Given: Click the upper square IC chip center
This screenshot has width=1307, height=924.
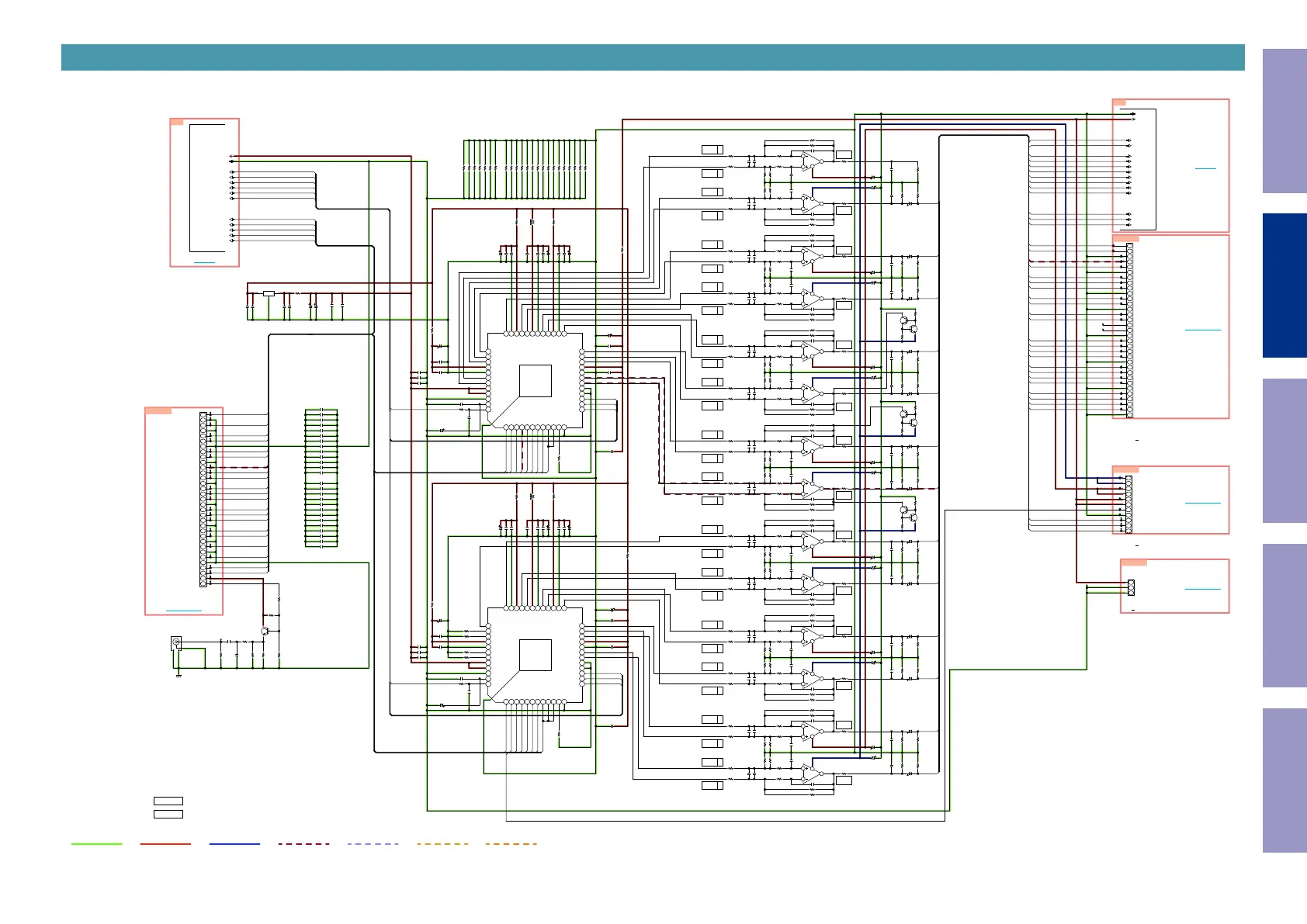Looking at the screenshot, I should click(535, 380).
